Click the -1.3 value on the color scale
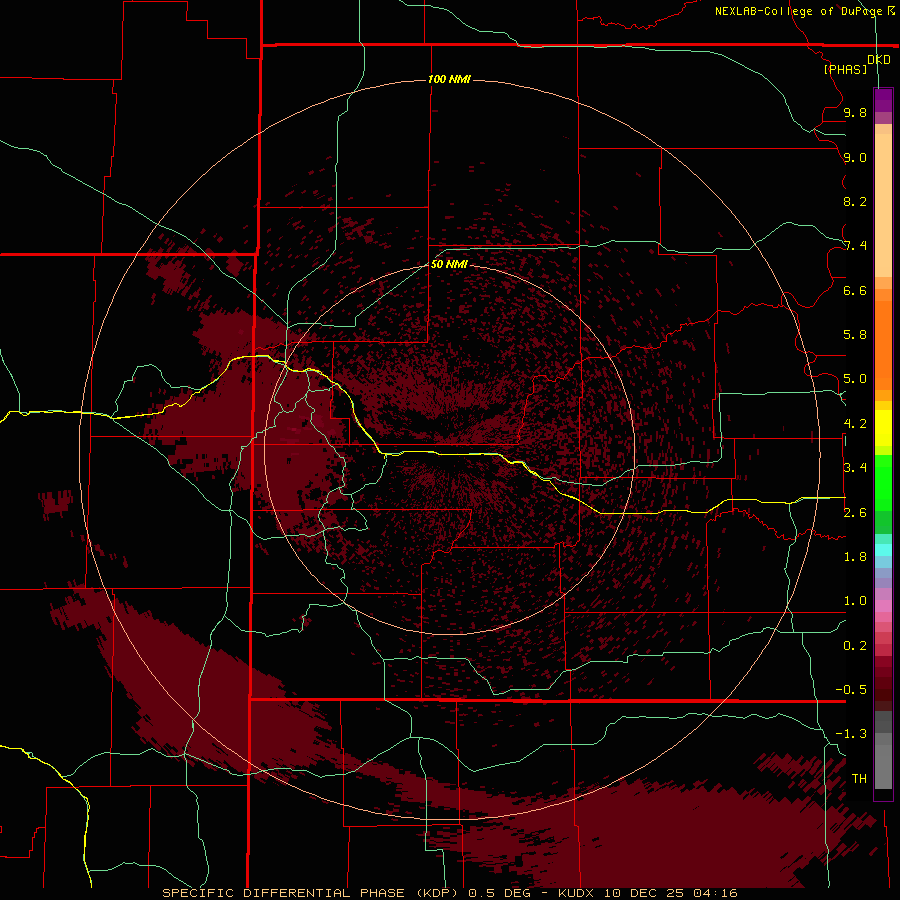This screenshot has height=900, width=900. click(851, 734)
